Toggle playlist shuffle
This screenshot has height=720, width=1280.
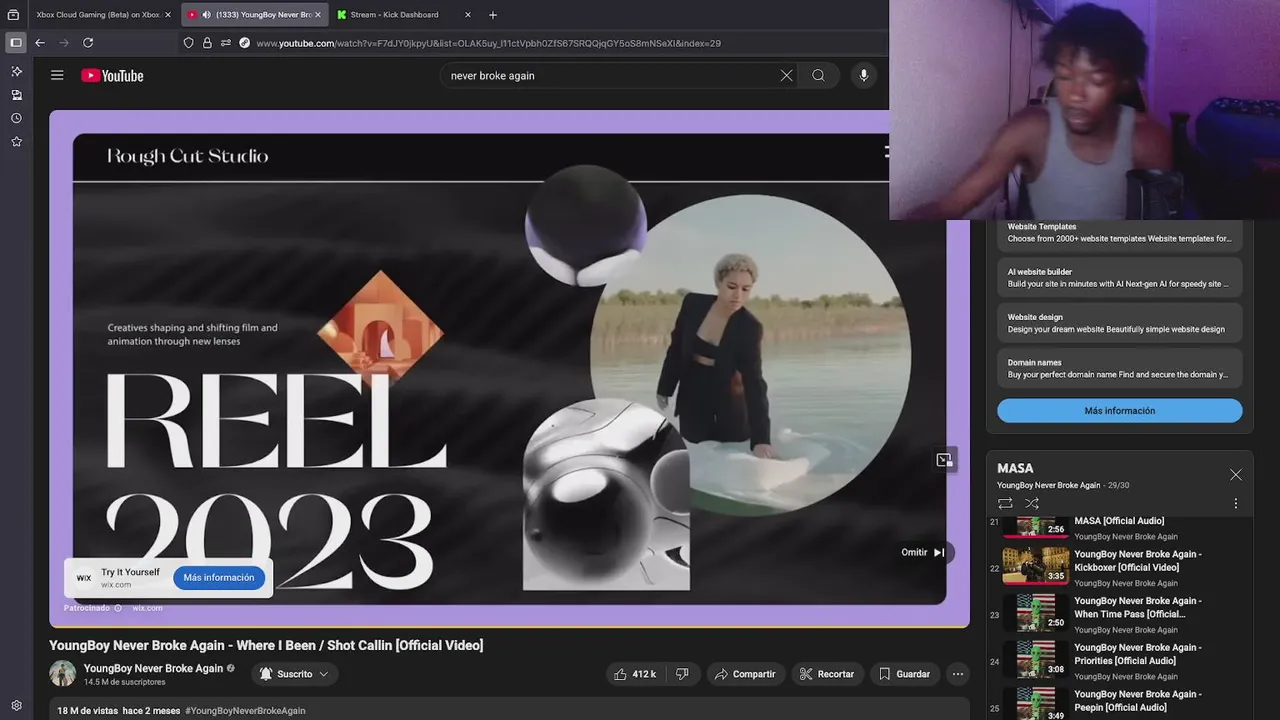click(1032, 503)
